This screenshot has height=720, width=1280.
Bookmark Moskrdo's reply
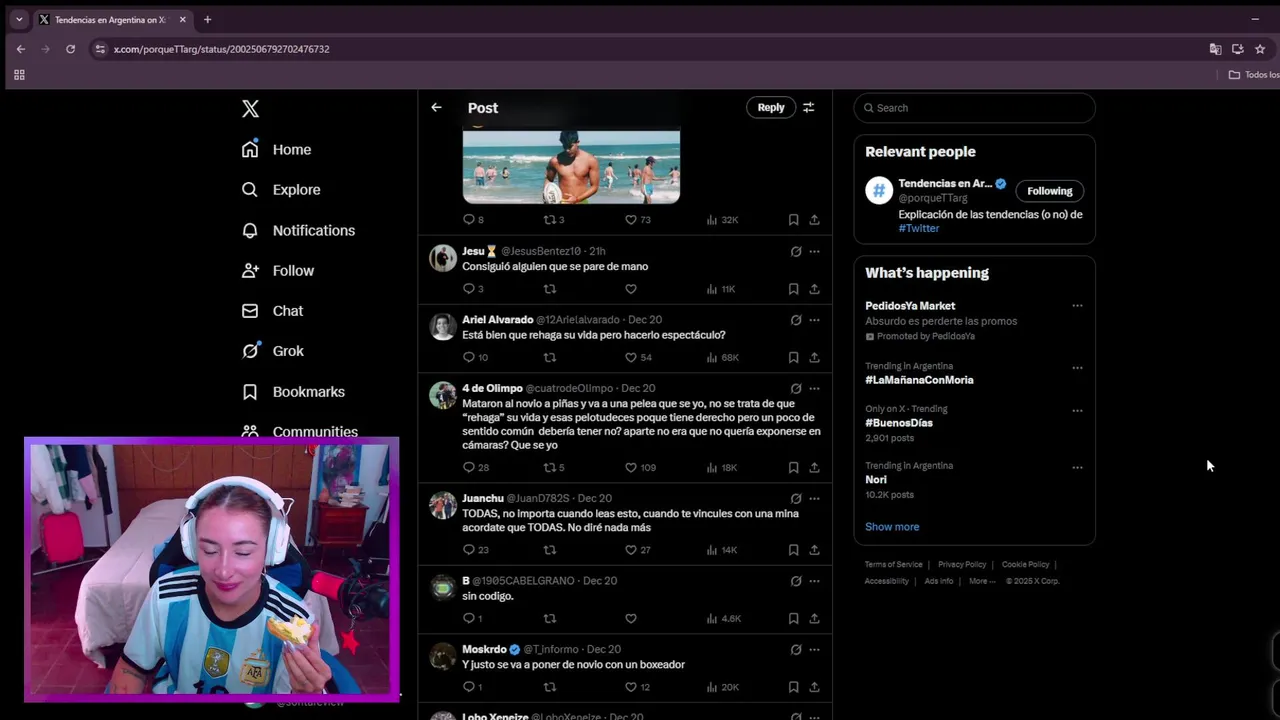pyautogui.click(x=793, y=687)
